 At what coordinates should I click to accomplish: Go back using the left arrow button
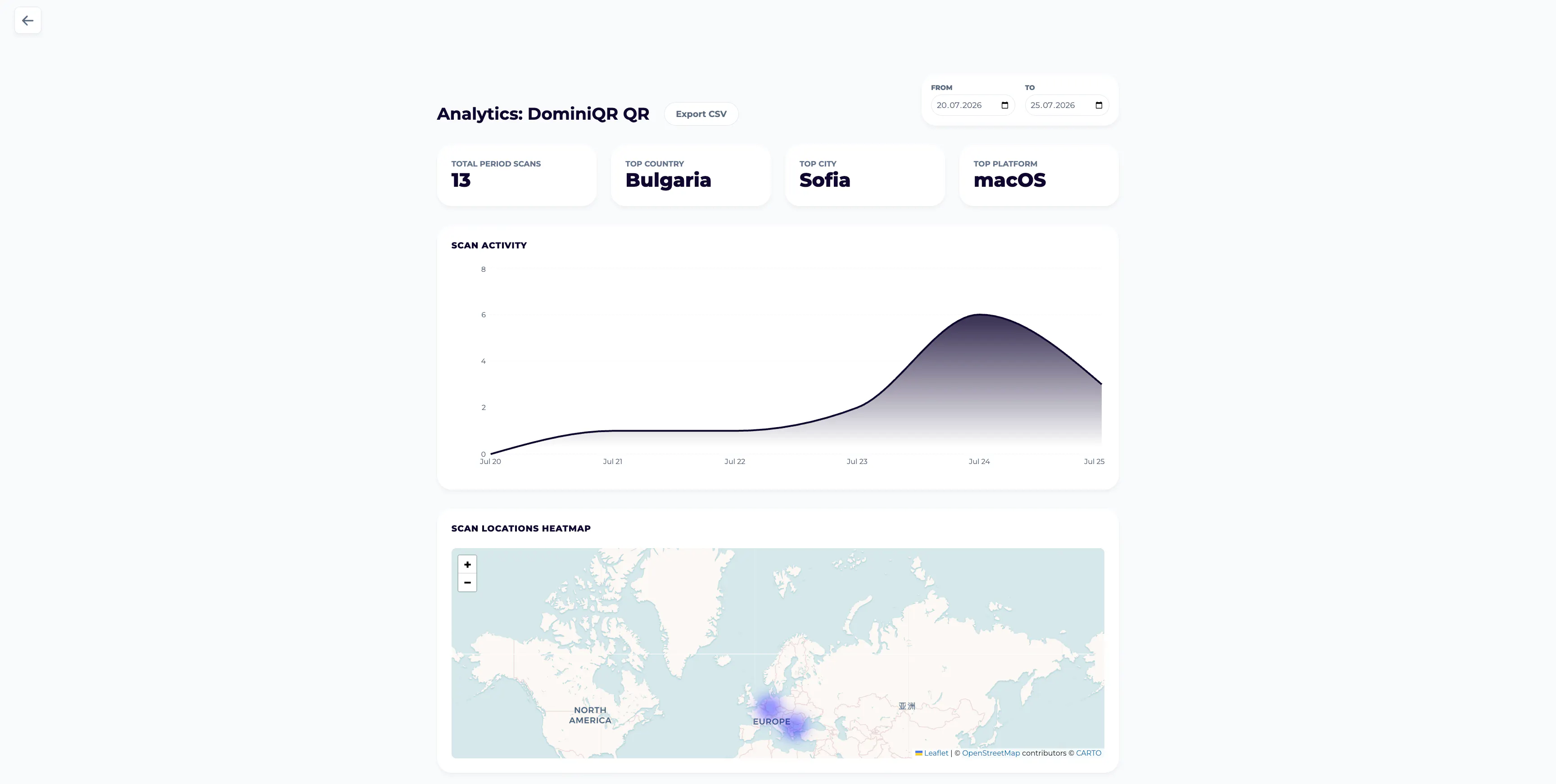pos(28,21)
